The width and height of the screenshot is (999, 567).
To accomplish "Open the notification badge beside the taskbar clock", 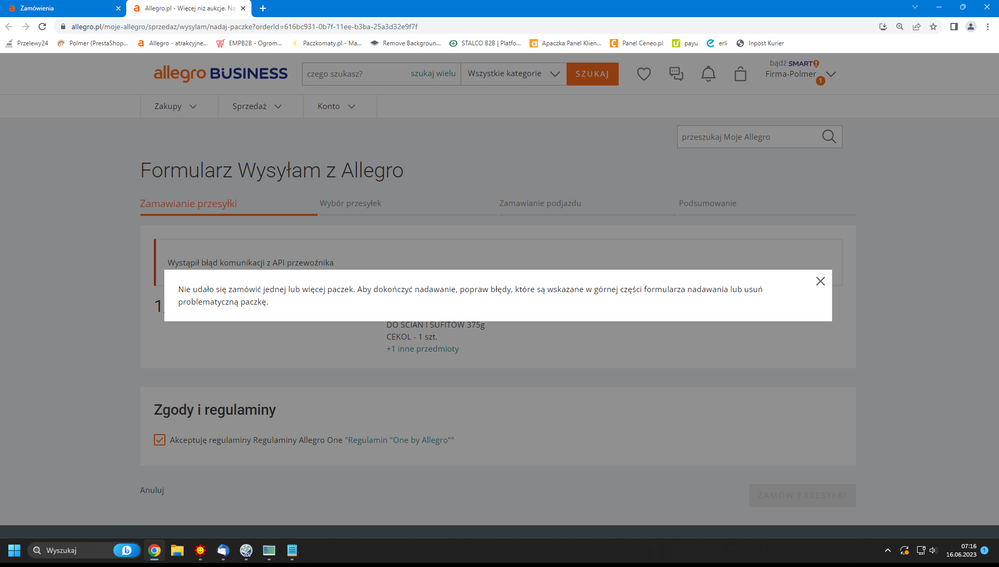I will click(x=984, y=550).
